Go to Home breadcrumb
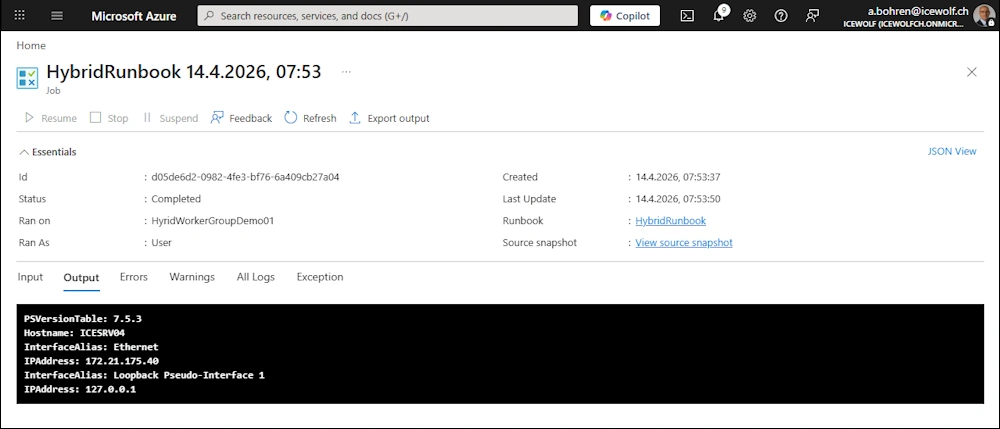This screenshot has height=429, width=1000. click(31, 46)
